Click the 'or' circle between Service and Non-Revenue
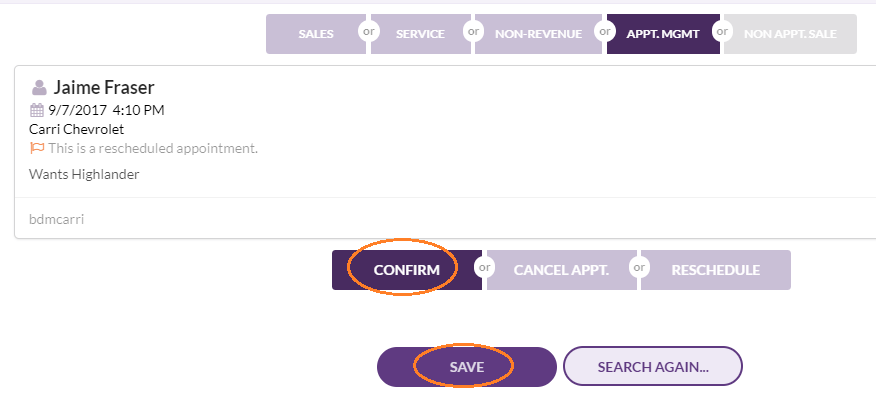 click(474, 31)
